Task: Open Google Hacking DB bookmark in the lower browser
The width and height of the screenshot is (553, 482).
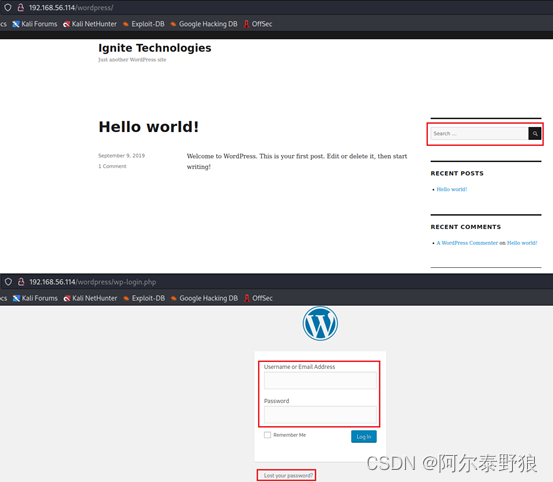Action: click(204, 298)
